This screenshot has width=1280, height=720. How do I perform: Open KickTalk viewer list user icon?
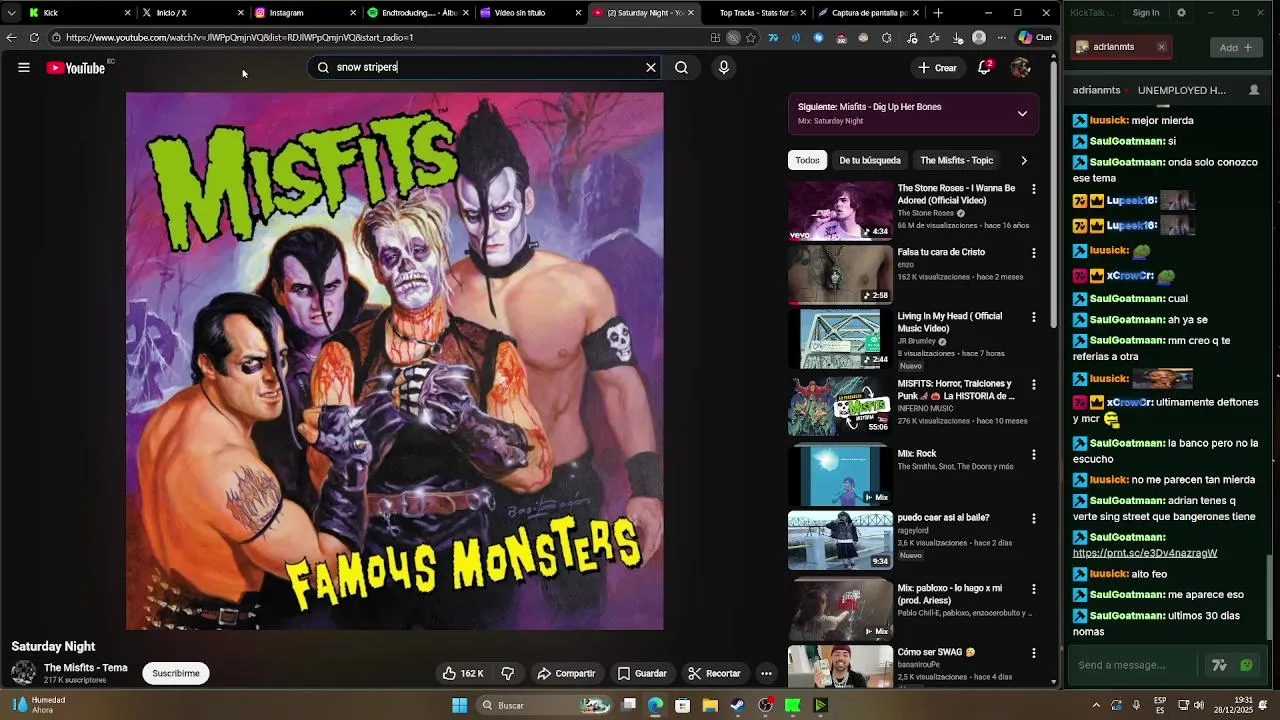pyautogui.click(x=1254, y=90)
